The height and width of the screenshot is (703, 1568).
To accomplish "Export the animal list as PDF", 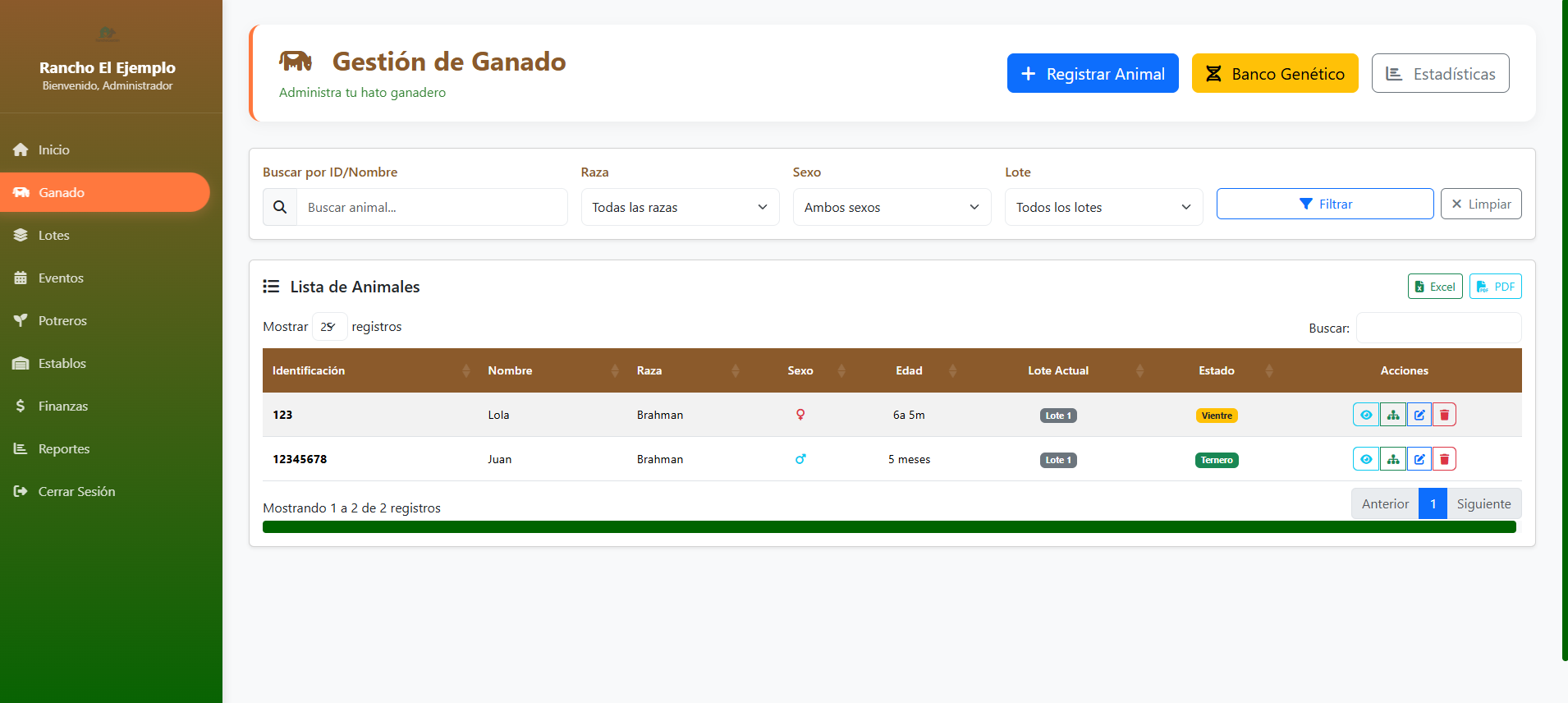I will (x=1495, y=287).
